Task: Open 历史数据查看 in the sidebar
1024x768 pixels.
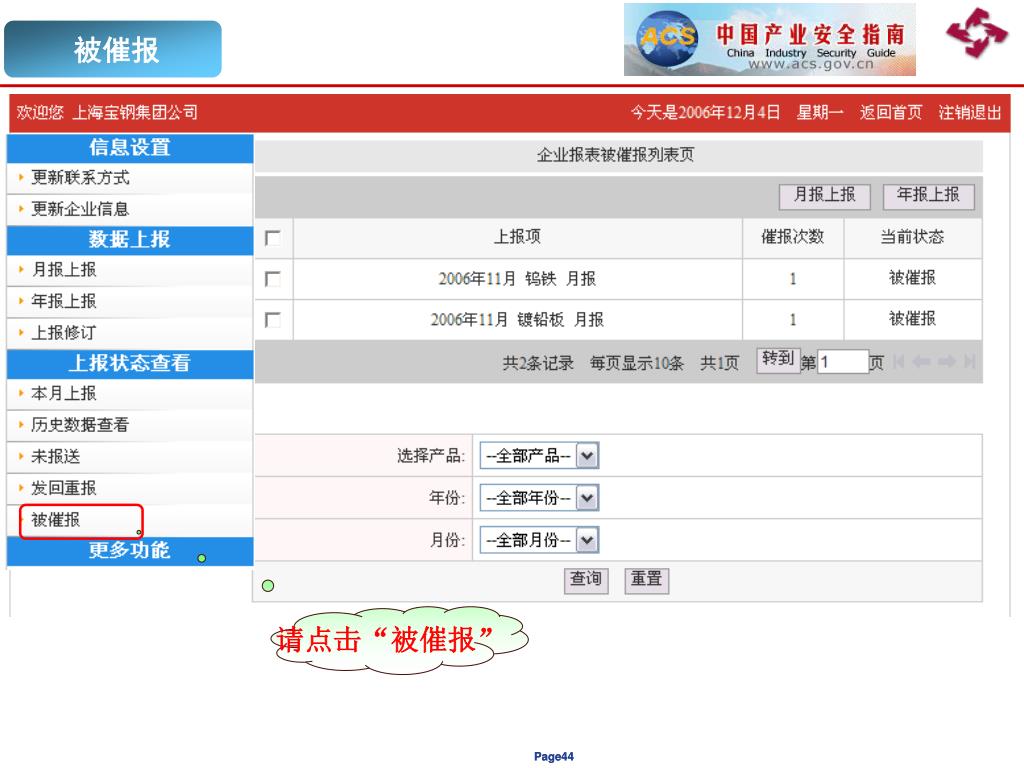Action: 80,425
